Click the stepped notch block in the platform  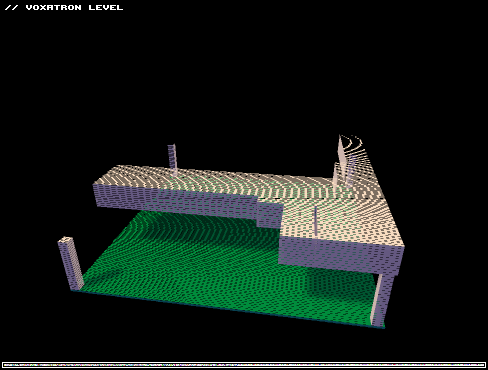[x=269, y=212]
